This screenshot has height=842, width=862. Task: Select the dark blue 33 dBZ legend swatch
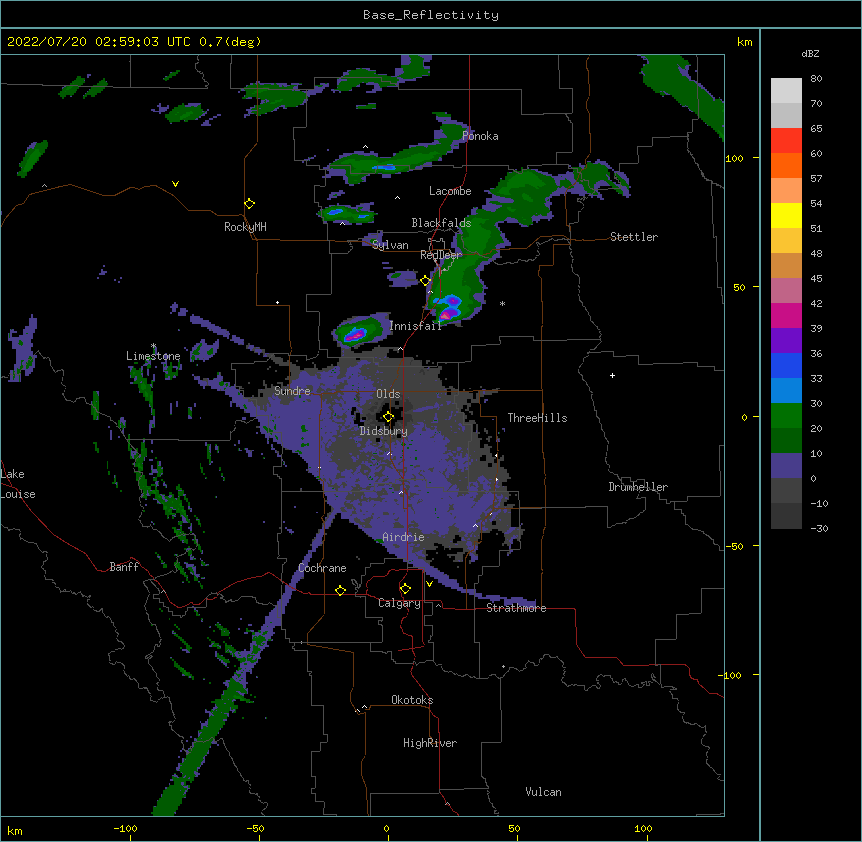pos(786,365)
